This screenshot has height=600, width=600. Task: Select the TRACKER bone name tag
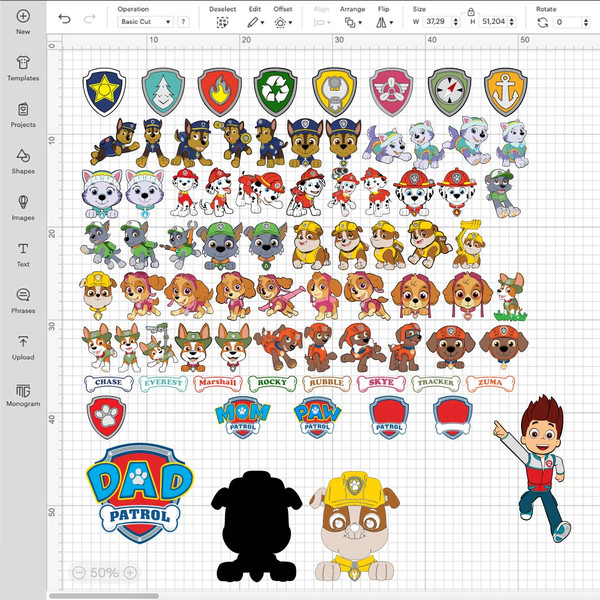point(436,383)
